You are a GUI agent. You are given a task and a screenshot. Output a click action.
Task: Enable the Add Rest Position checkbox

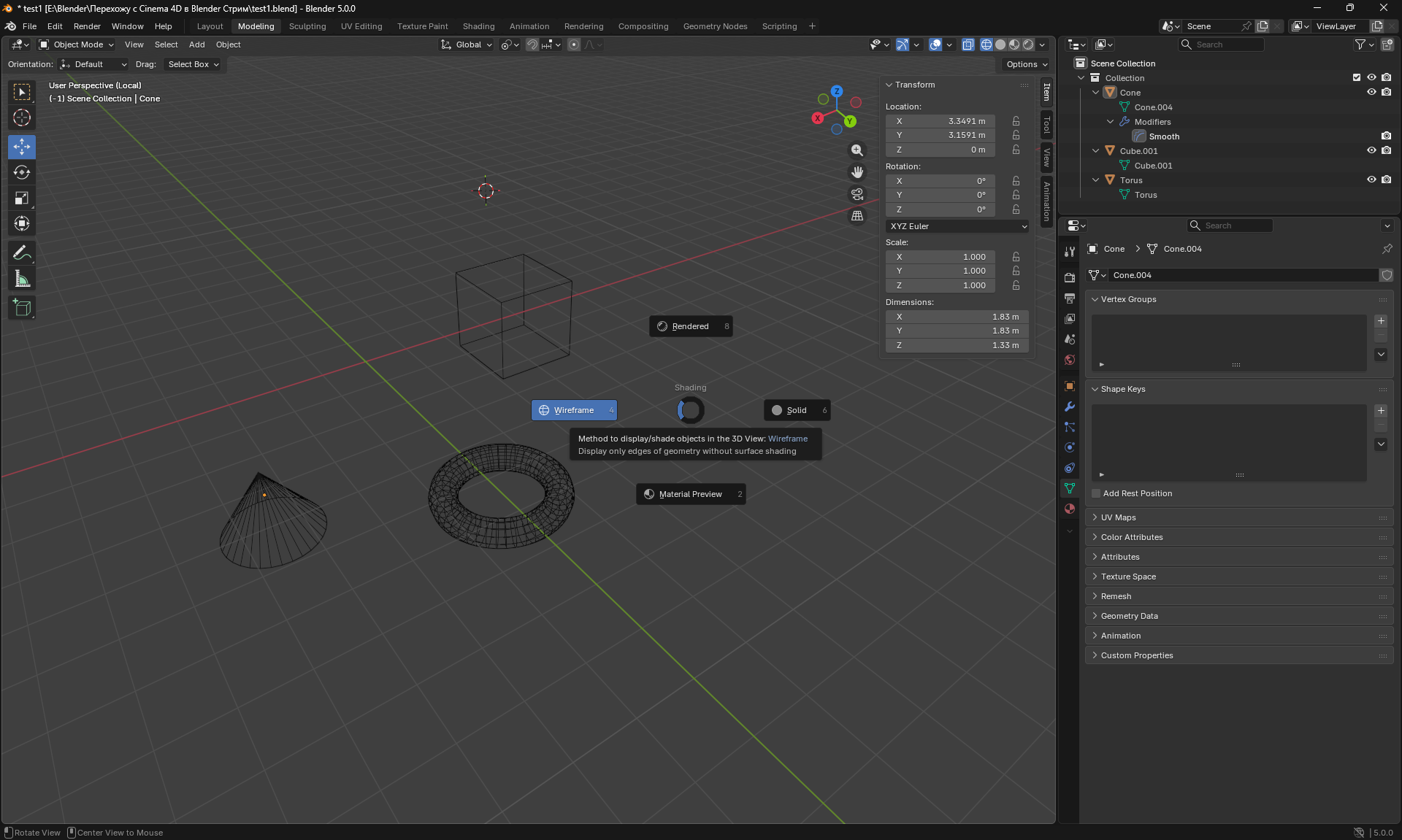click(1096, 493)
